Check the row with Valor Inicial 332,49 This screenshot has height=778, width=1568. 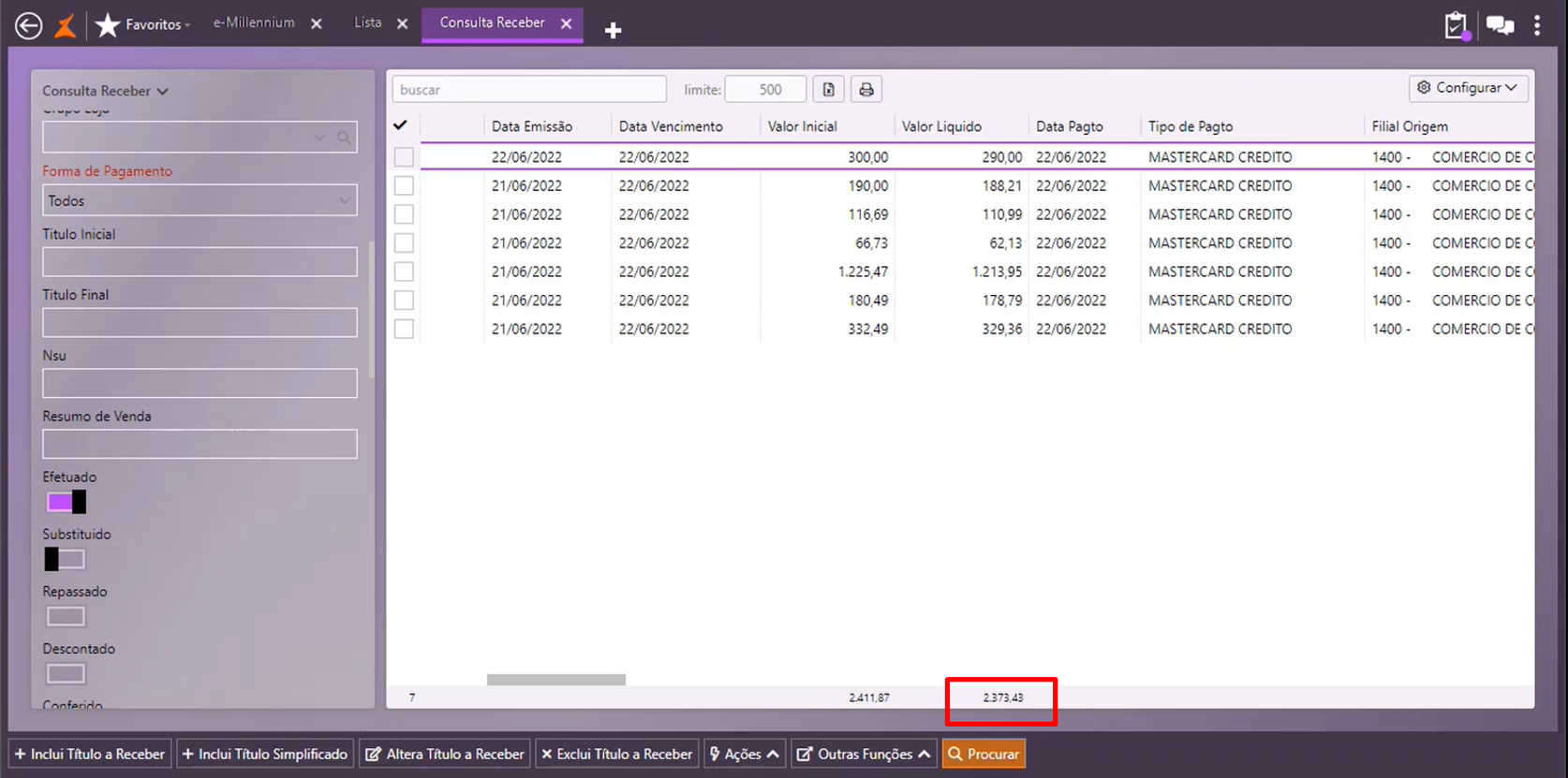point(404,329)
